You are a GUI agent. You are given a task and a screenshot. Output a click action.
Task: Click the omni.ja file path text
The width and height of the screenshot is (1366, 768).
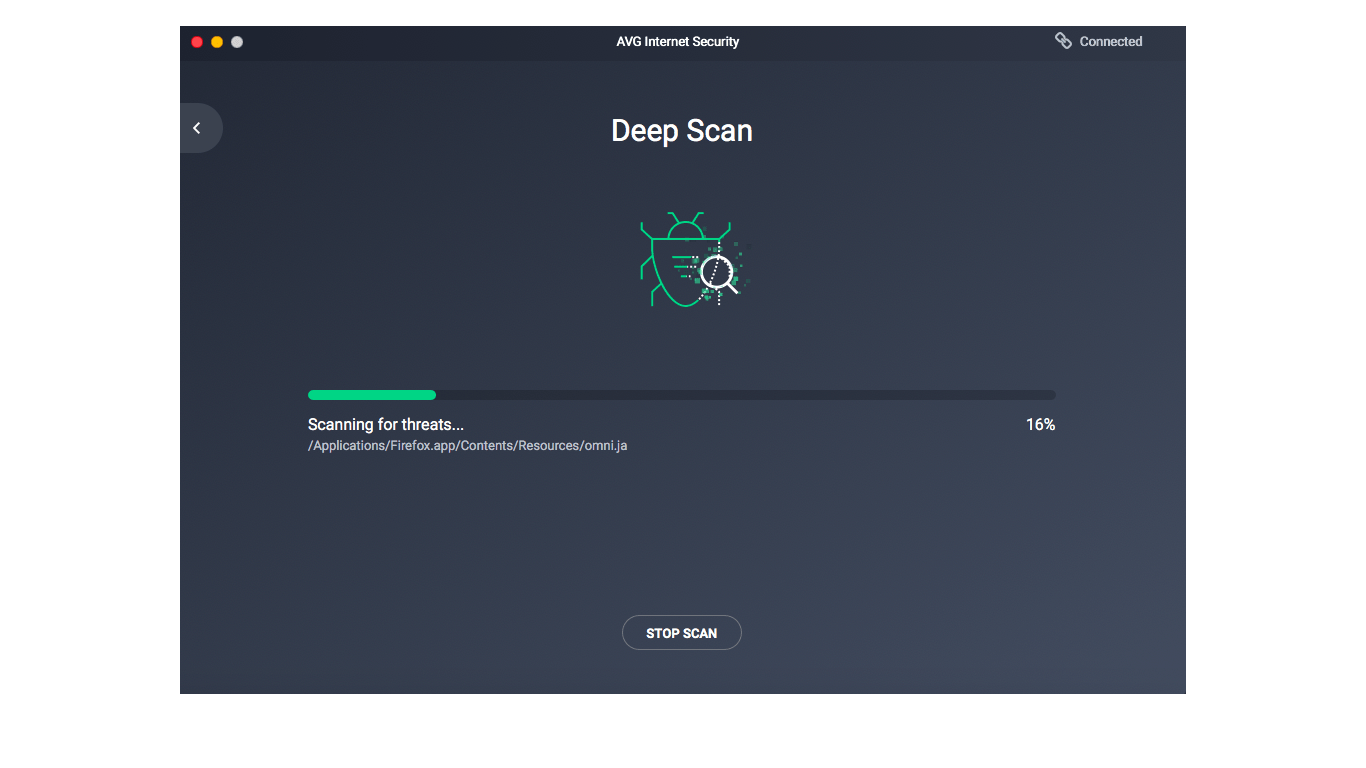[468, 446]
